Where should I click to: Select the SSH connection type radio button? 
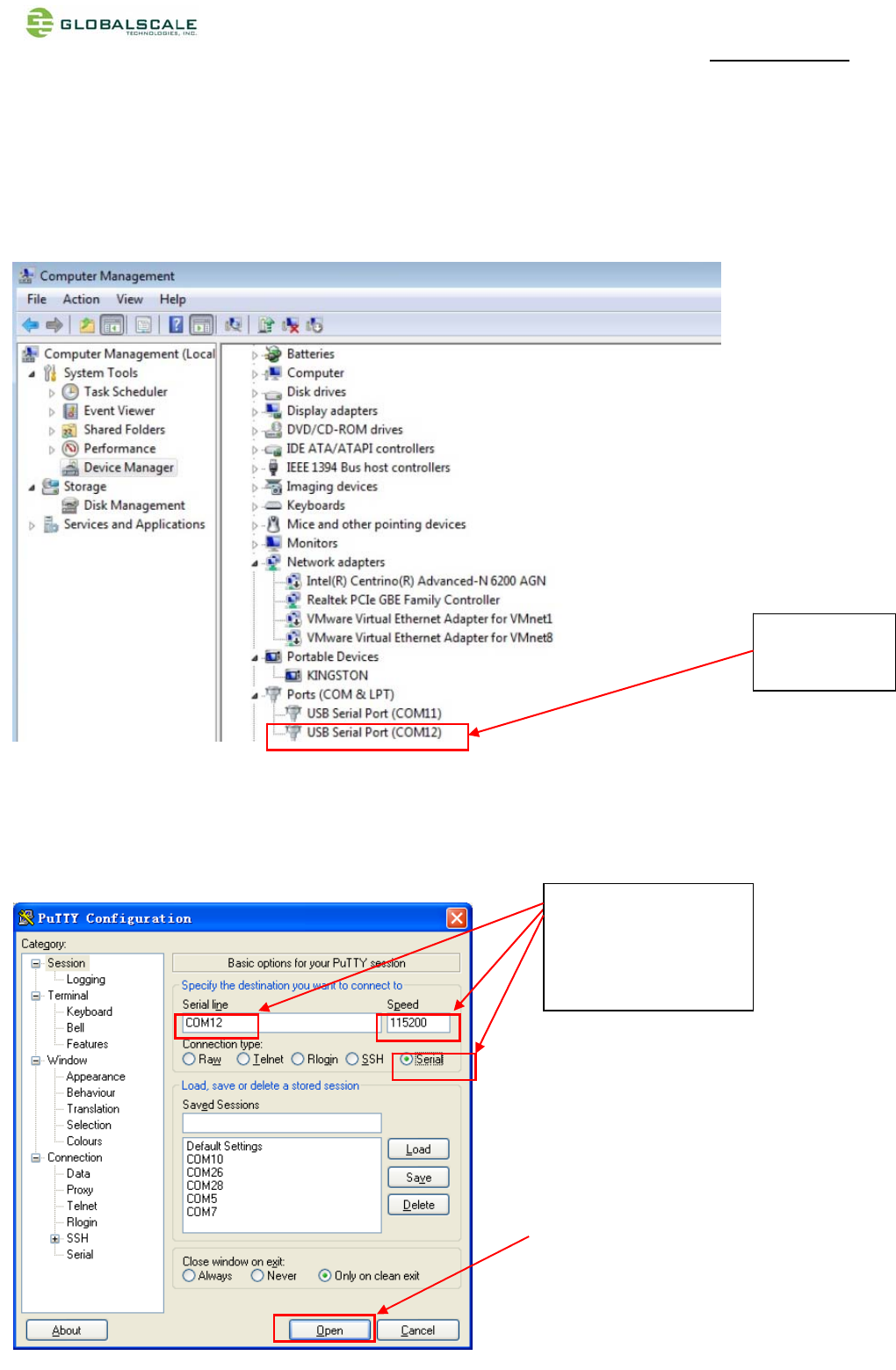352,1059
